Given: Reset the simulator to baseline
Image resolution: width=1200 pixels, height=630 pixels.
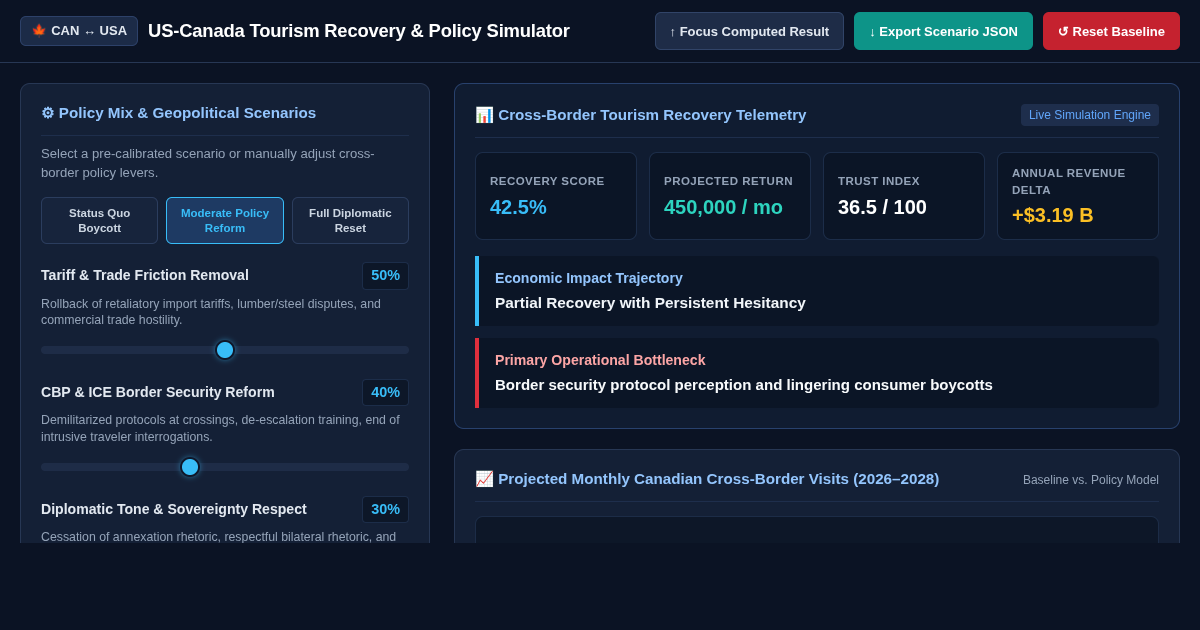Looking at the screenshot, I should coord(1111,31).
